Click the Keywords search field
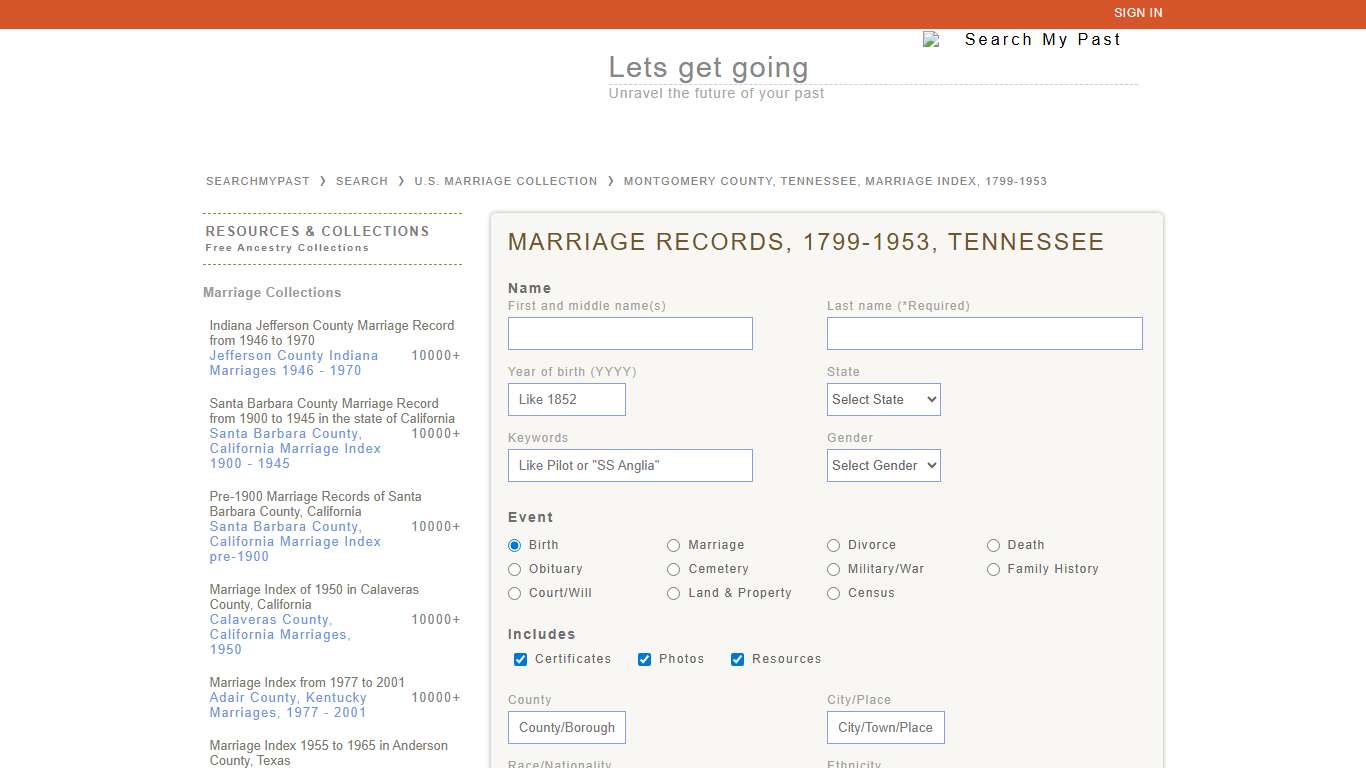The image size is (1366, 768). click(x=630, y=465)
